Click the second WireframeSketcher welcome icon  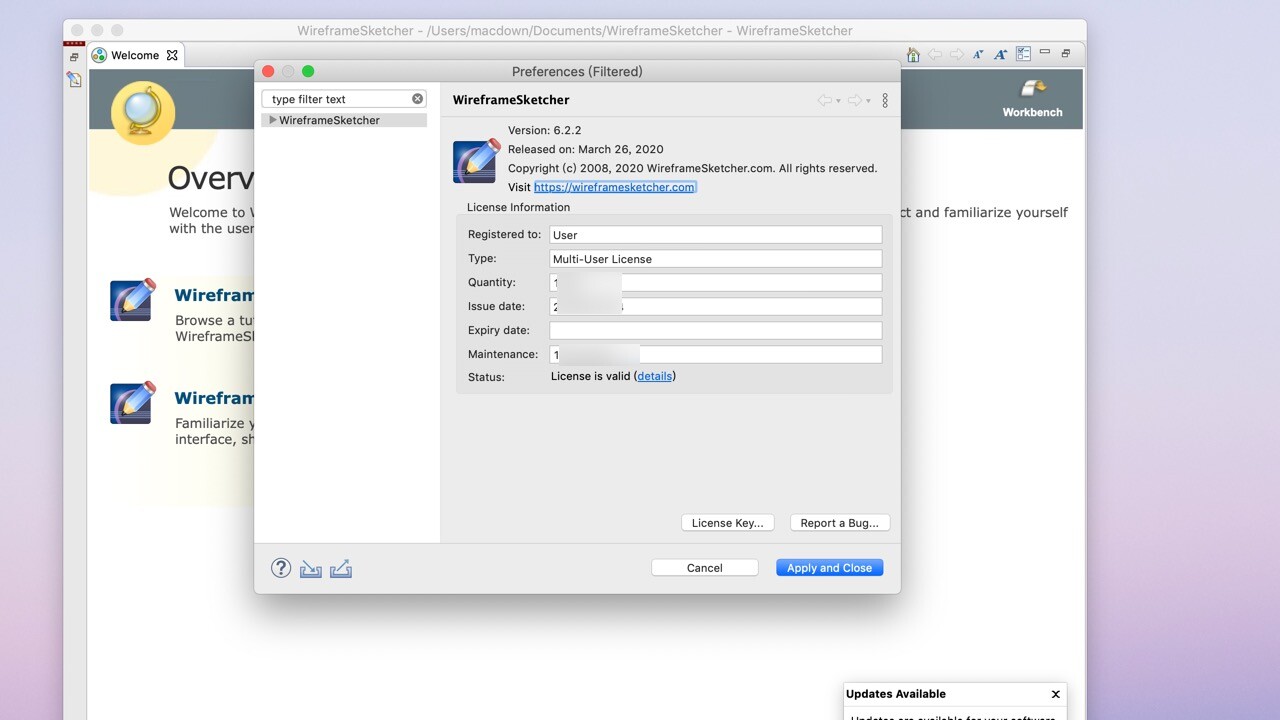133,402
